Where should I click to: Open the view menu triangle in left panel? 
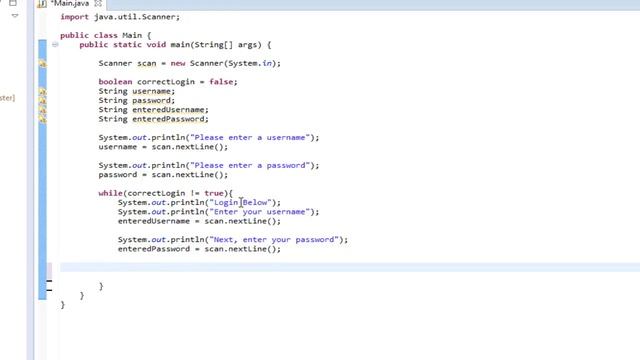[x=15, y=16]
